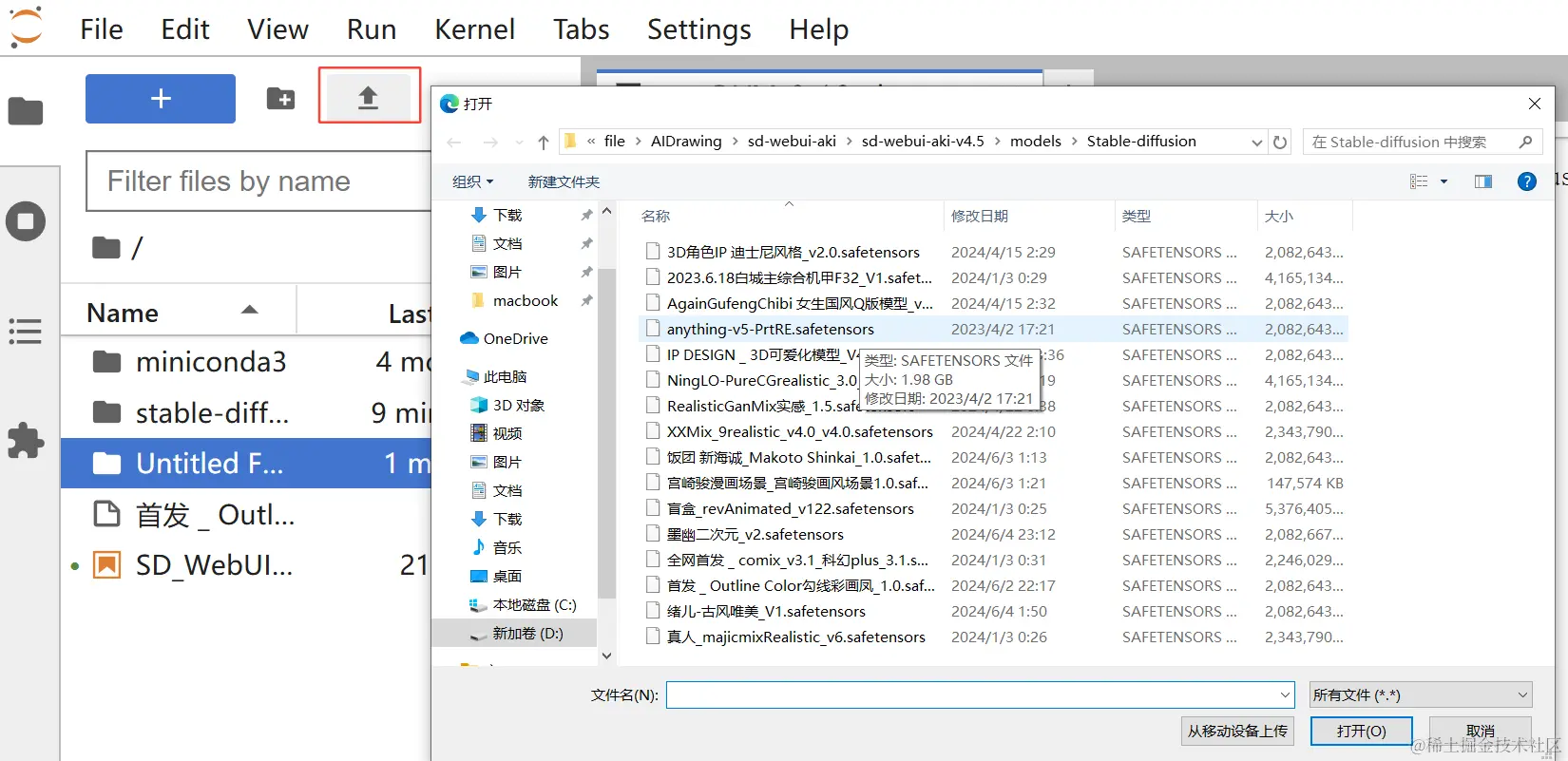Open the Help menu

pos(818,29)
